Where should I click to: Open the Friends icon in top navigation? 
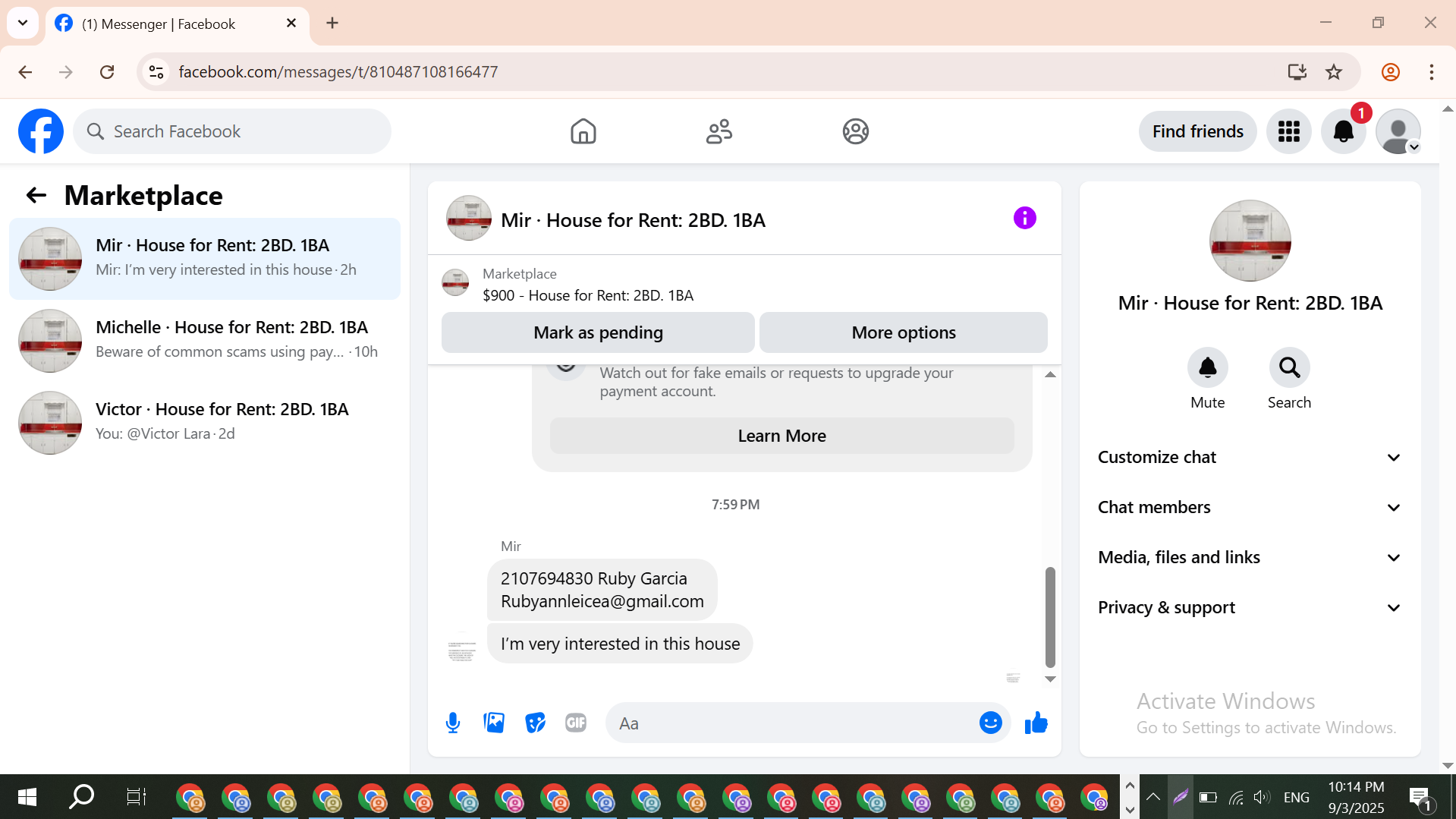pyautogui.click(x=719, y=131)
